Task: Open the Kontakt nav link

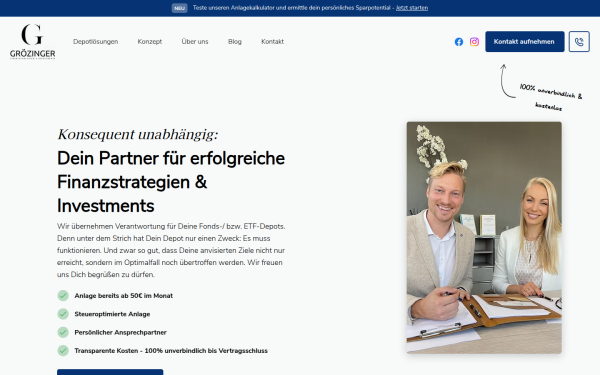Action: tap(272, 41)
